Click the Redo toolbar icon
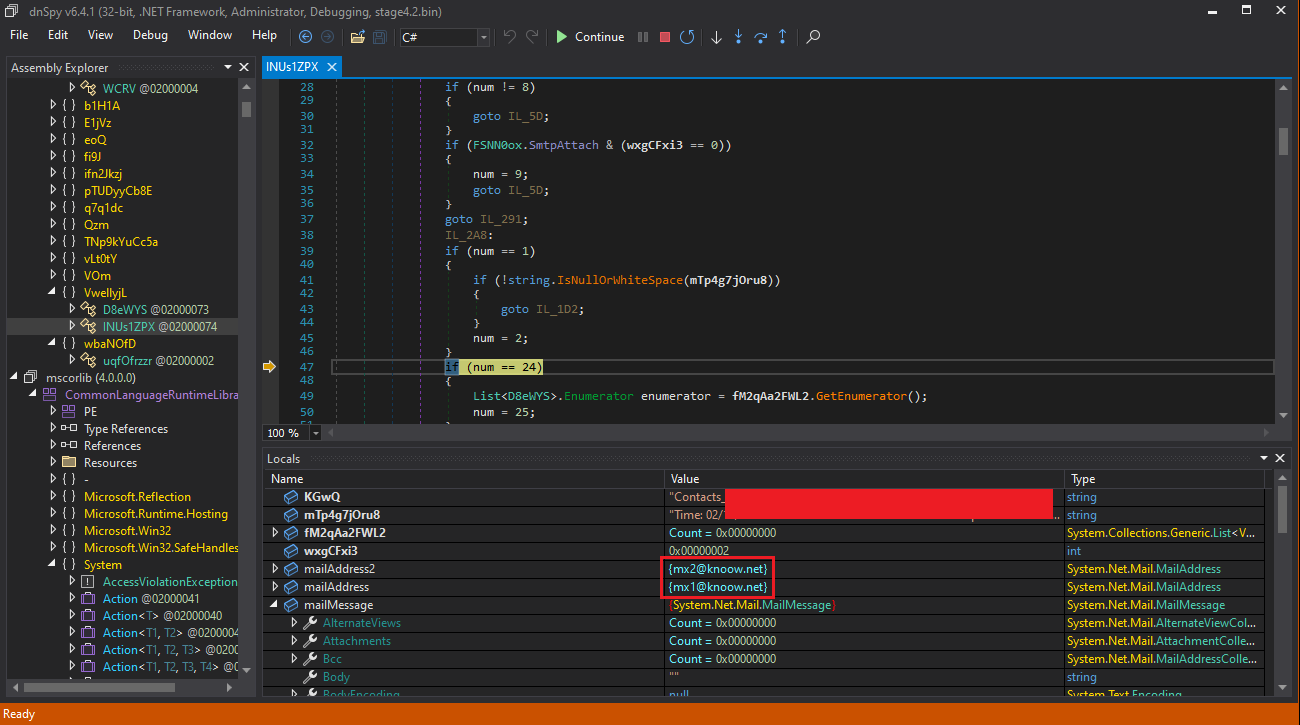The image size is (1300, 725). pyautogui.click(x=532, y=37)
